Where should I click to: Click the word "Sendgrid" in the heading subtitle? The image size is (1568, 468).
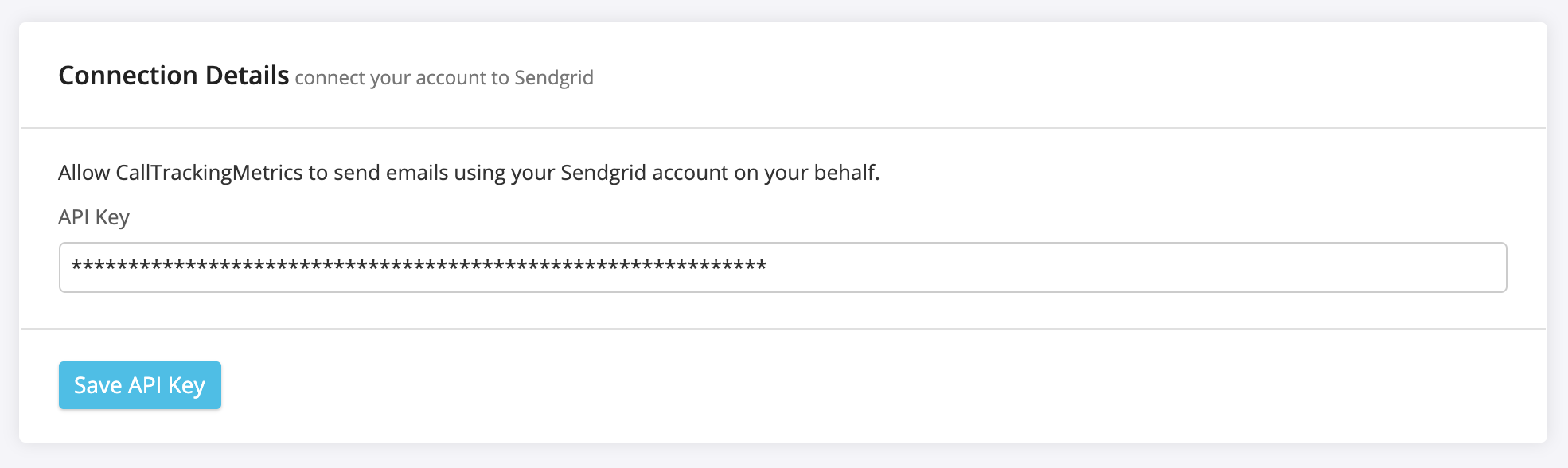point(553,78)
